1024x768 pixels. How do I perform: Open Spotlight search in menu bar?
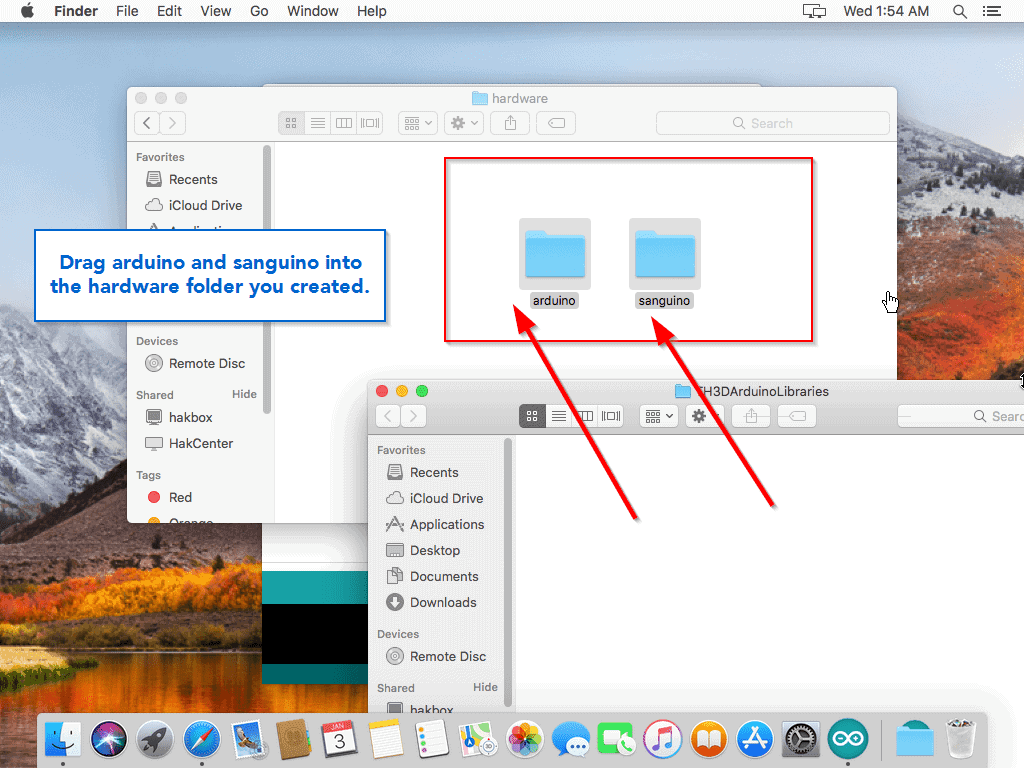pyautogui.click(x=959, y=11)
